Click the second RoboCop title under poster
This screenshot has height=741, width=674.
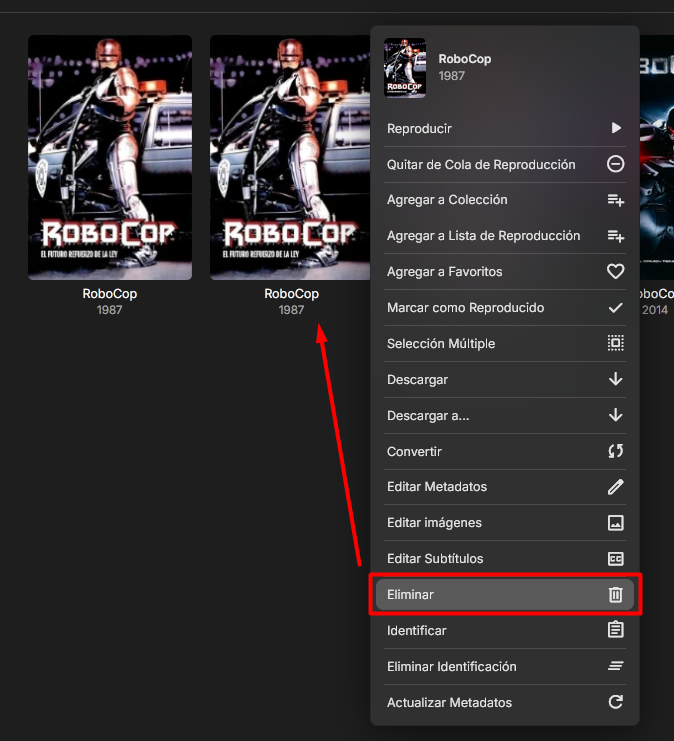click(292, 293)
